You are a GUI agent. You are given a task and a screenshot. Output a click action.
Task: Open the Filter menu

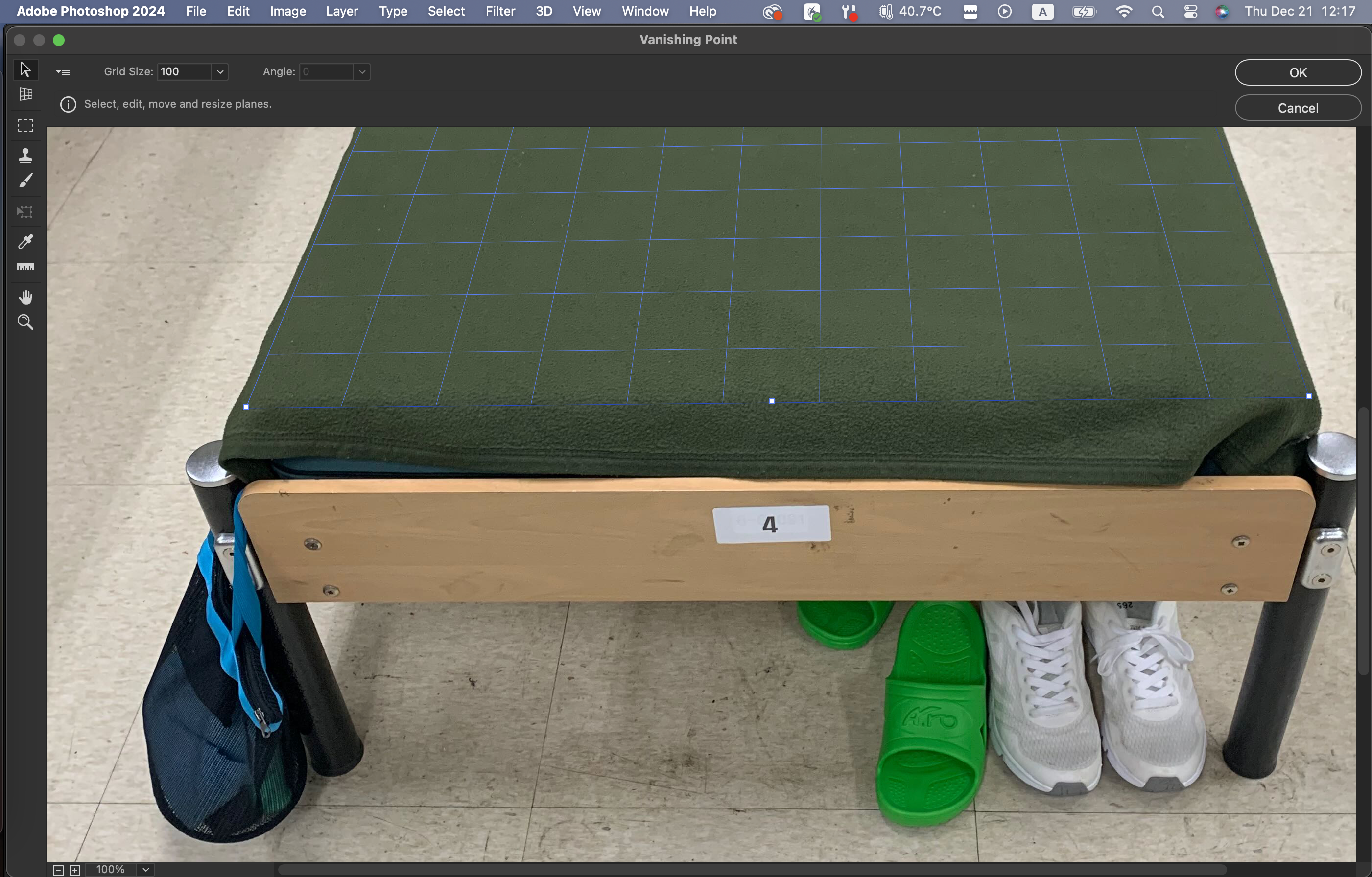pos(499,11)
